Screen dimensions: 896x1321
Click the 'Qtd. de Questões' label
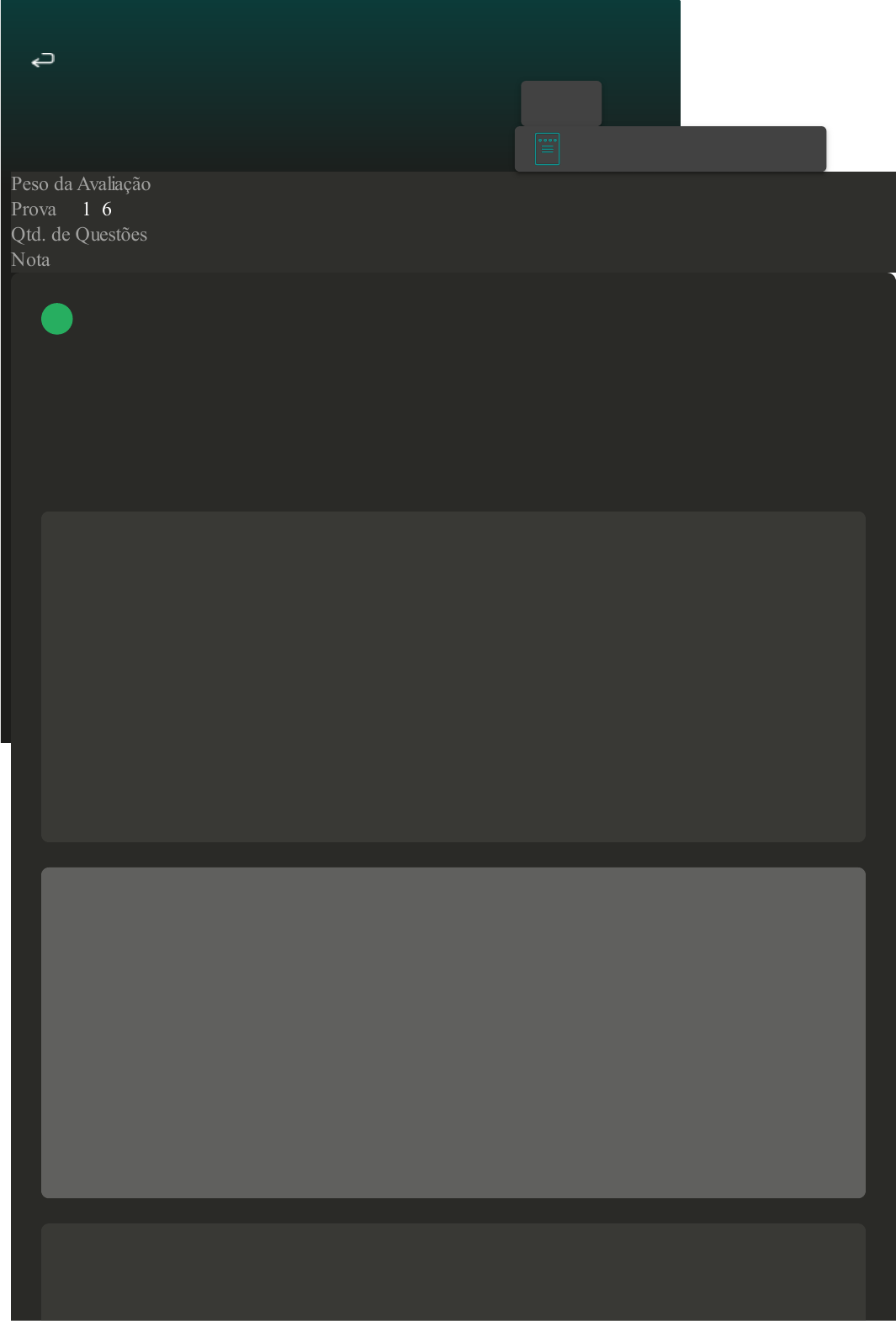(x=79, y=235)
